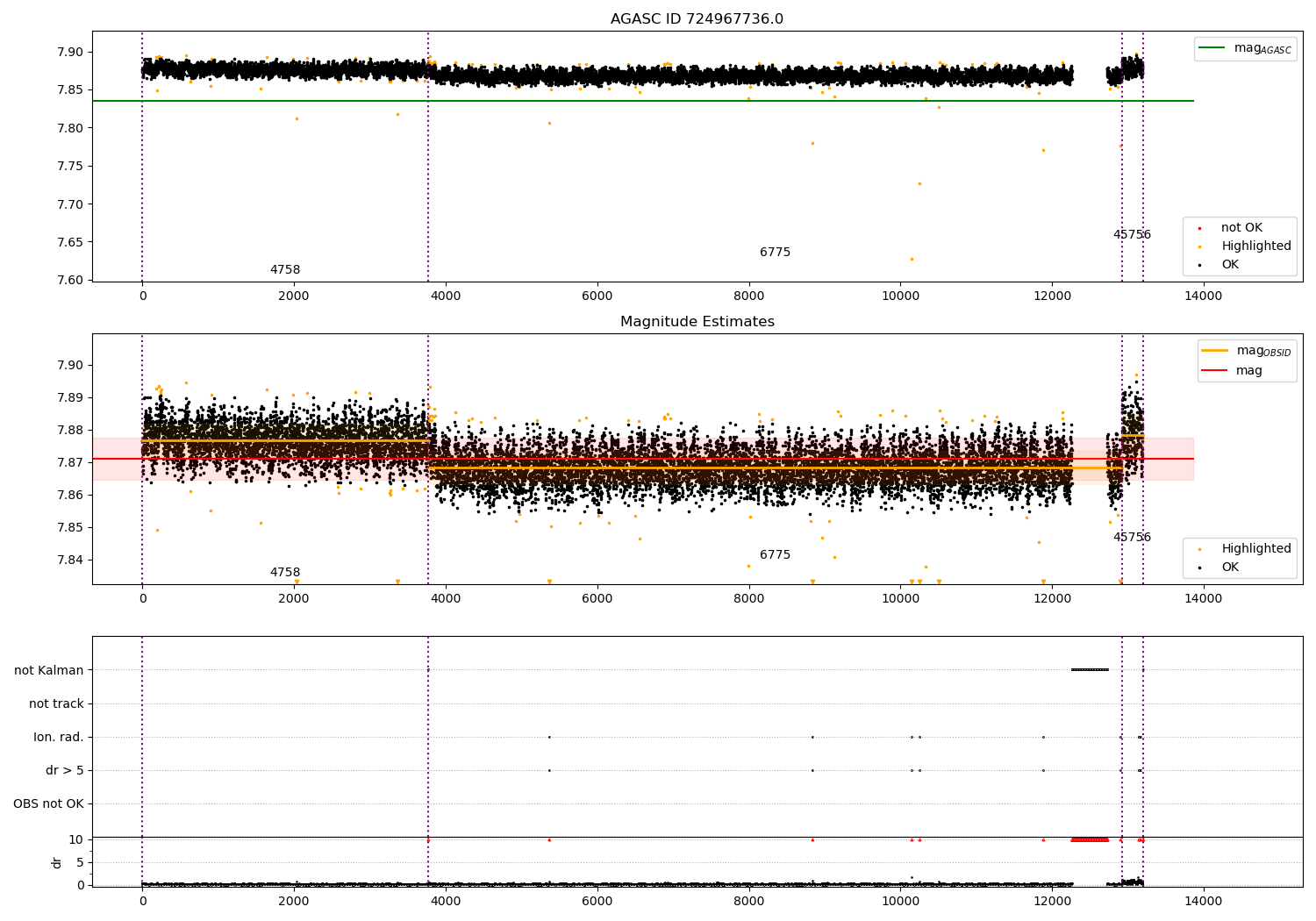Click the 'OBS not OK' row label
The image size is (1316, 921).
pos(48,803)
